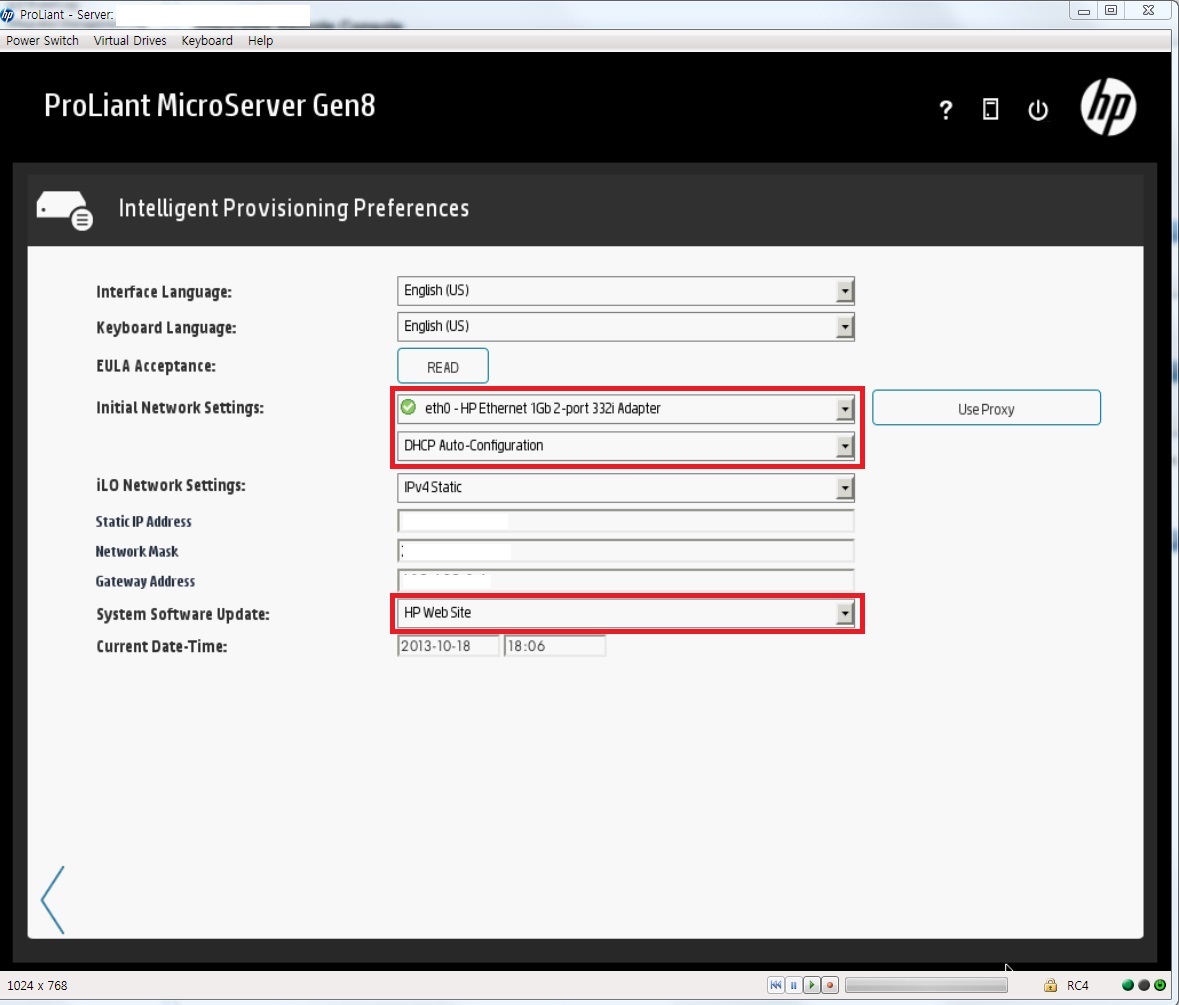Click the HP logo
The height and width of the screenshot is (1005, 1179).
point(1108,107)
